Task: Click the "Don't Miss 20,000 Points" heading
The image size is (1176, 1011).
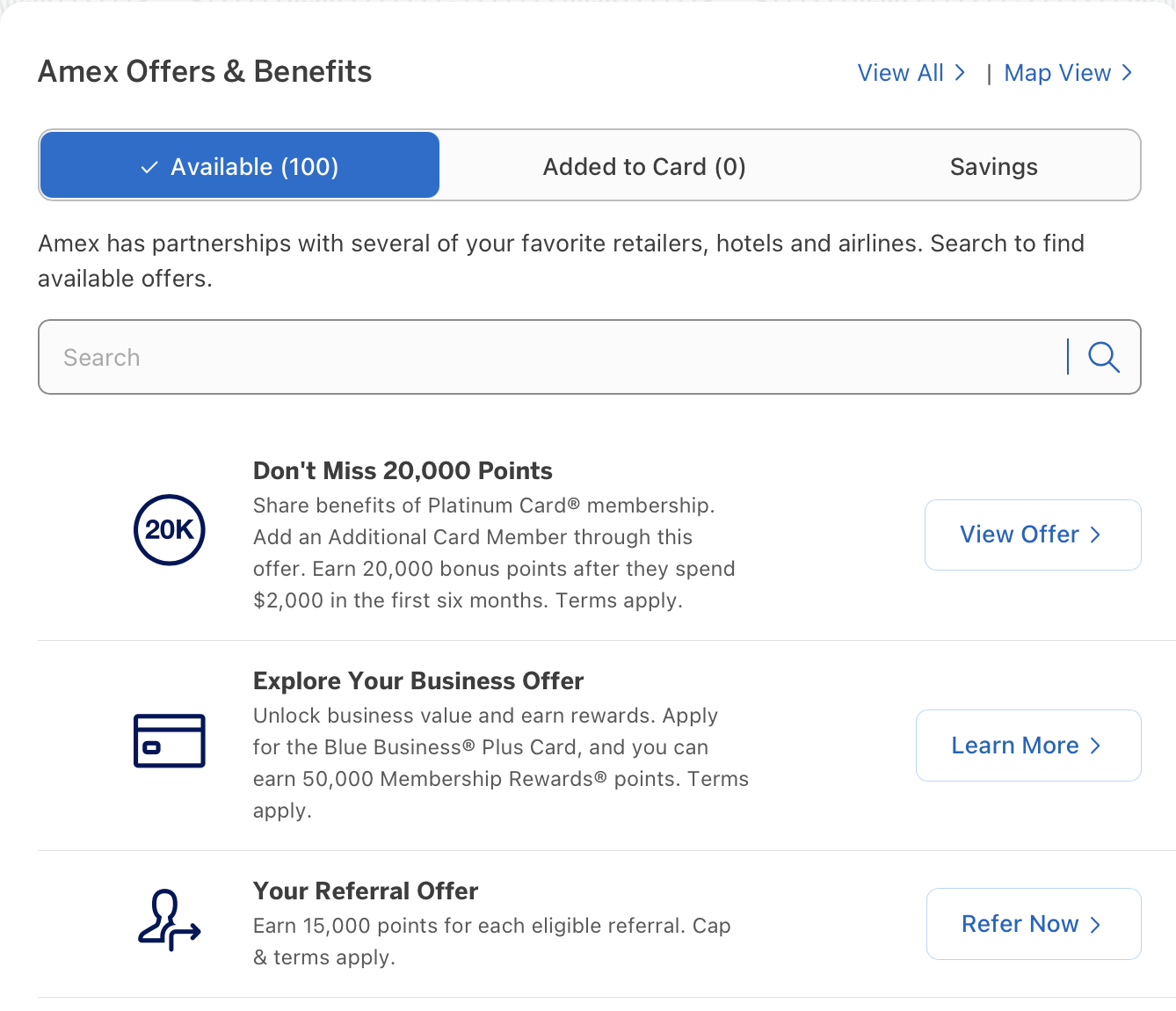Action: 403,470
